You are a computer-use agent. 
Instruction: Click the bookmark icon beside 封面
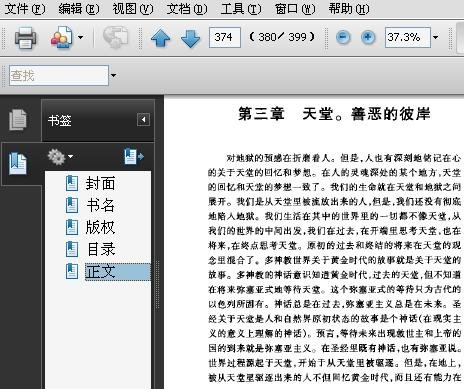[72, 183]
